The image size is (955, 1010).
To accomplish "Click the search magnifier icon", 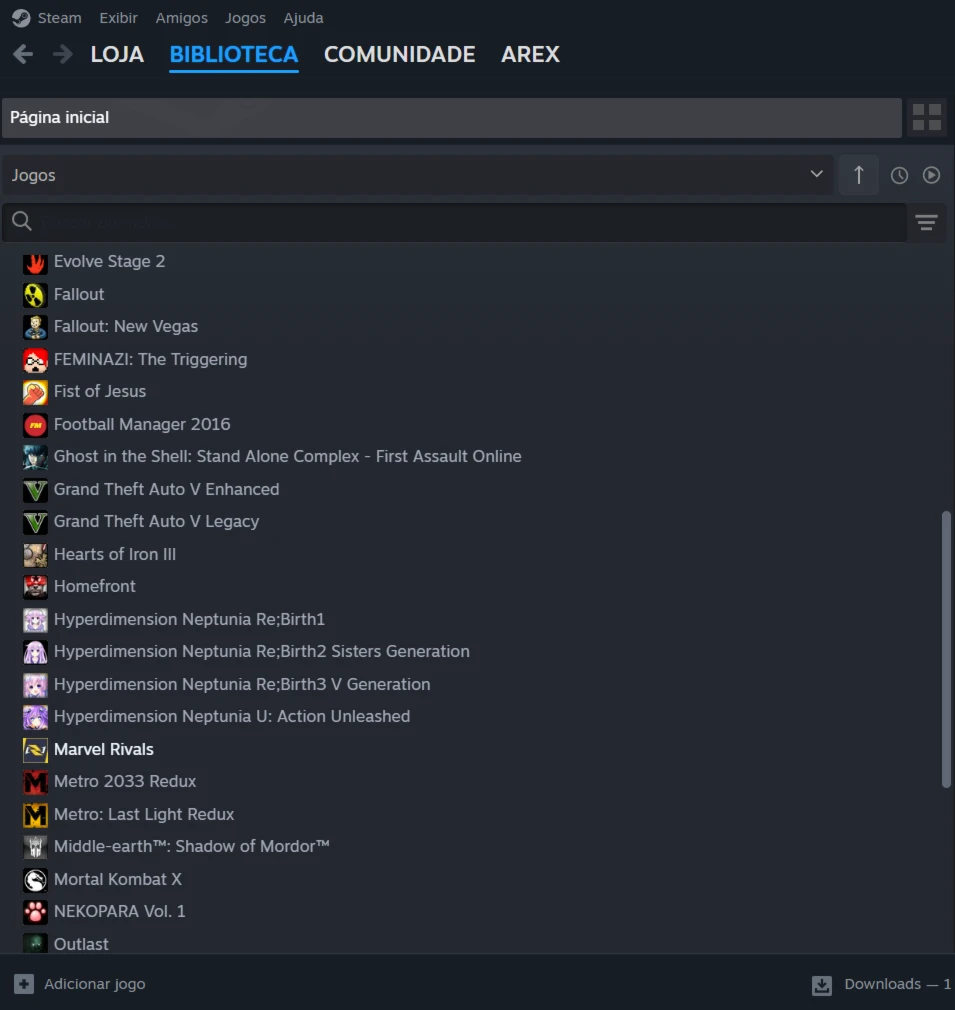I will pos(21,221).
